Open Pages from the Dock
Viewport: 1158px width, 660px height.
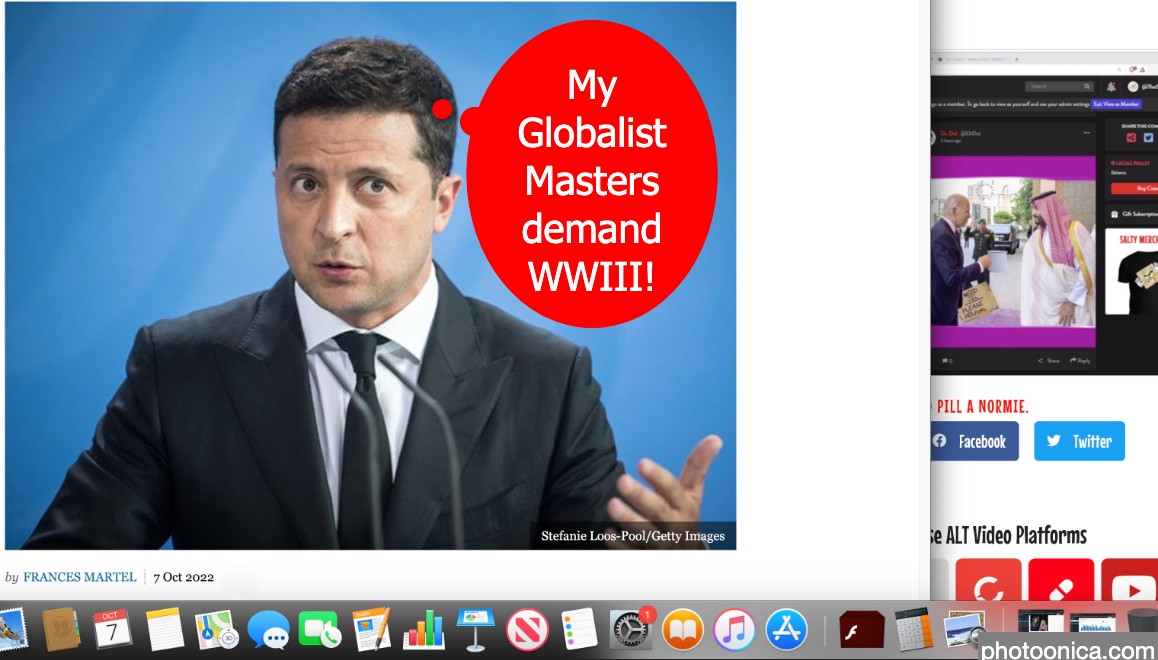(371, 630)
